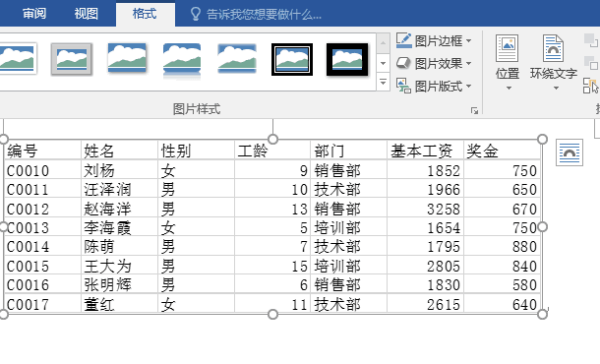Click the name 王大为
The height and width of the screenshot is (364, 600).
[108, 266]
